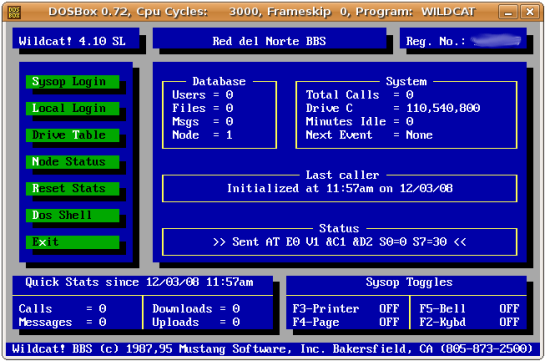Minimize the DOSBox window
The image size is (545, 361).
tap(508, 12)
